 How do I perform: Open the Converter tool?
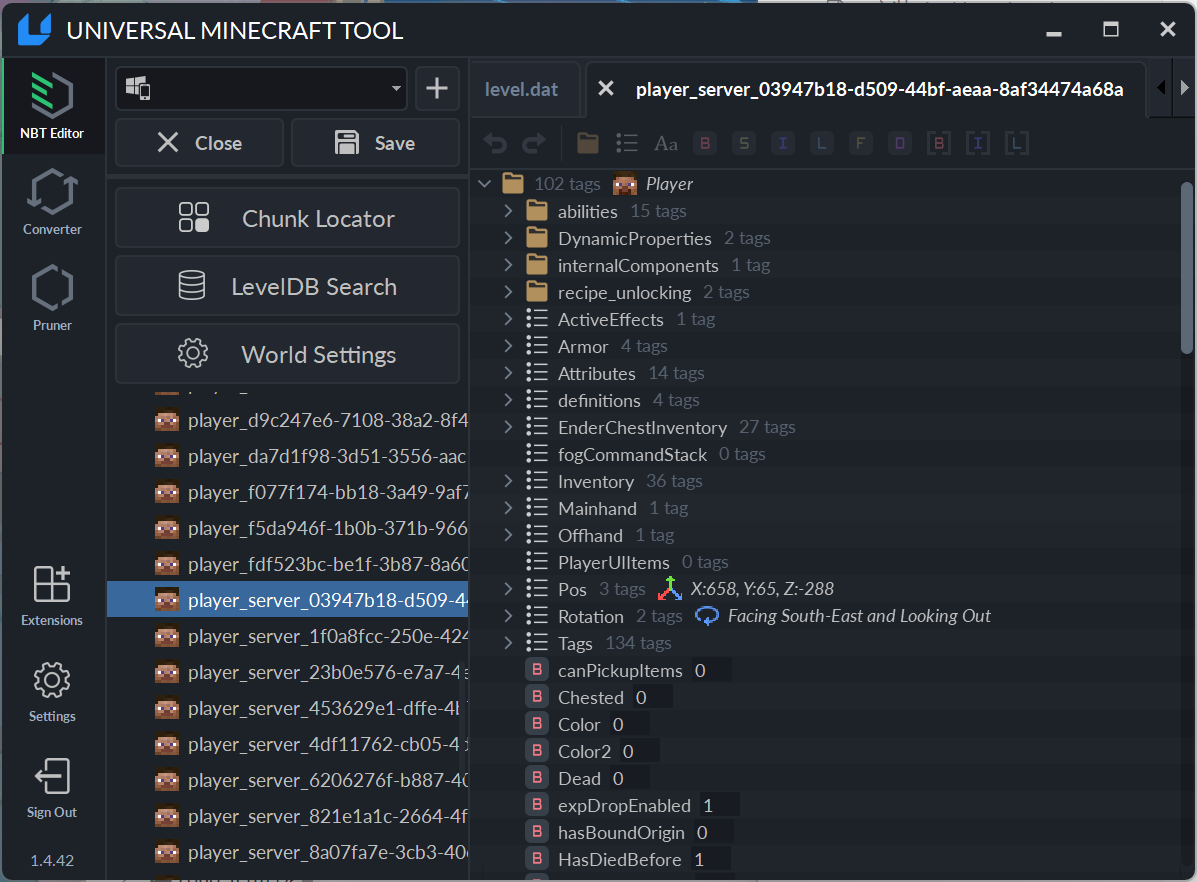(52, 202)
